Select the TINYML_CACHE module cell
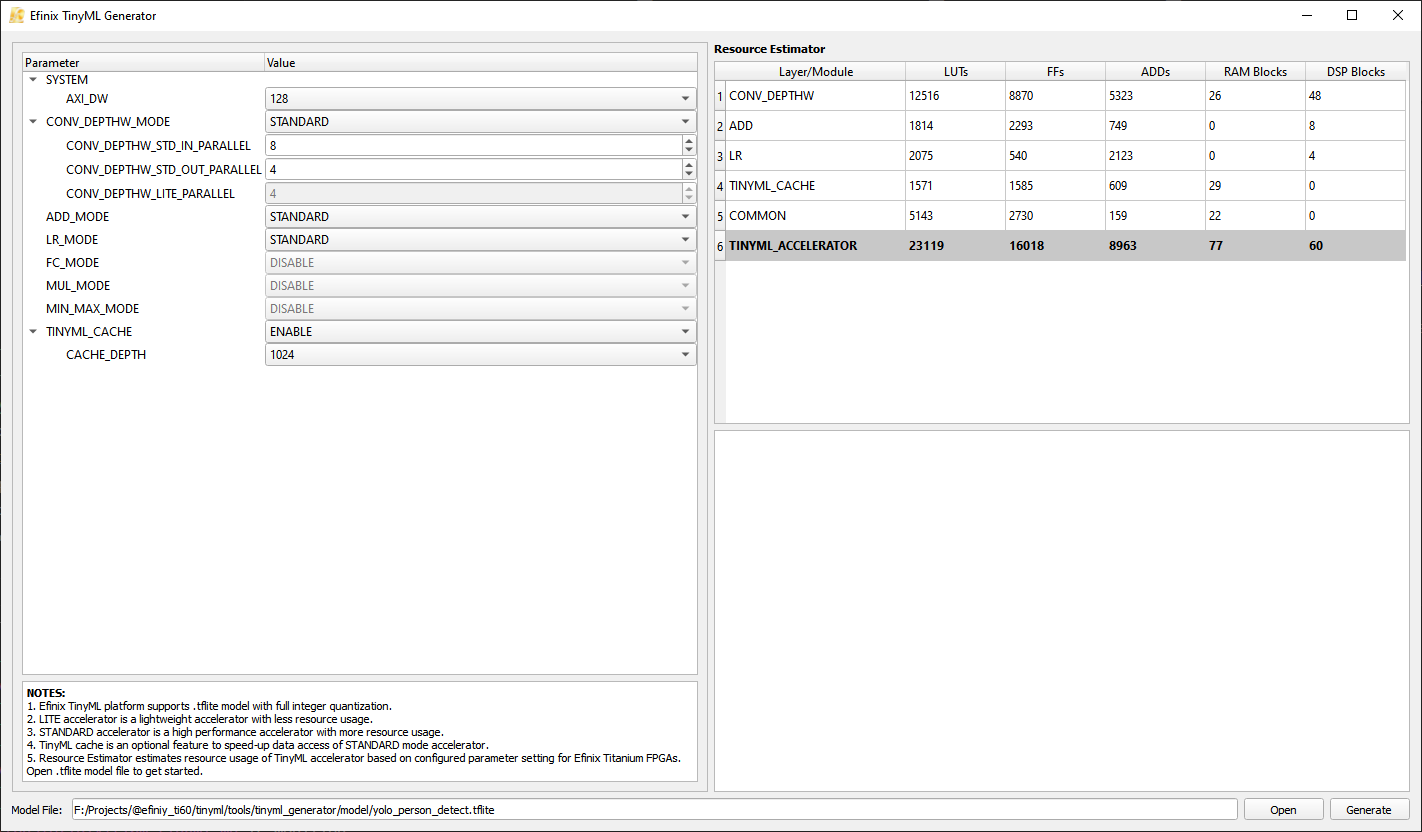The height and width of the screenshot is (832, 1422). (x=816, y=186)
